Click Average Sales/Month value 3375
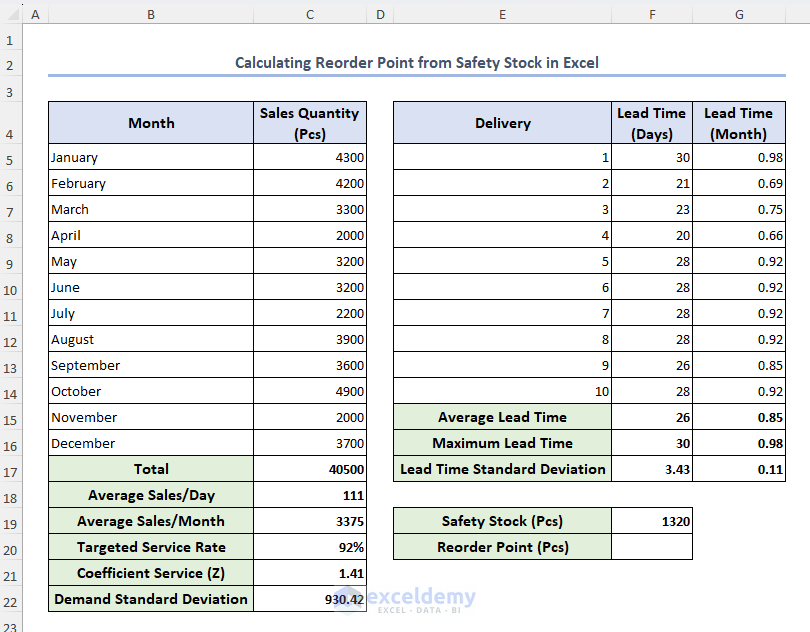This screenshot has width=810, height=632. (310, 521)
